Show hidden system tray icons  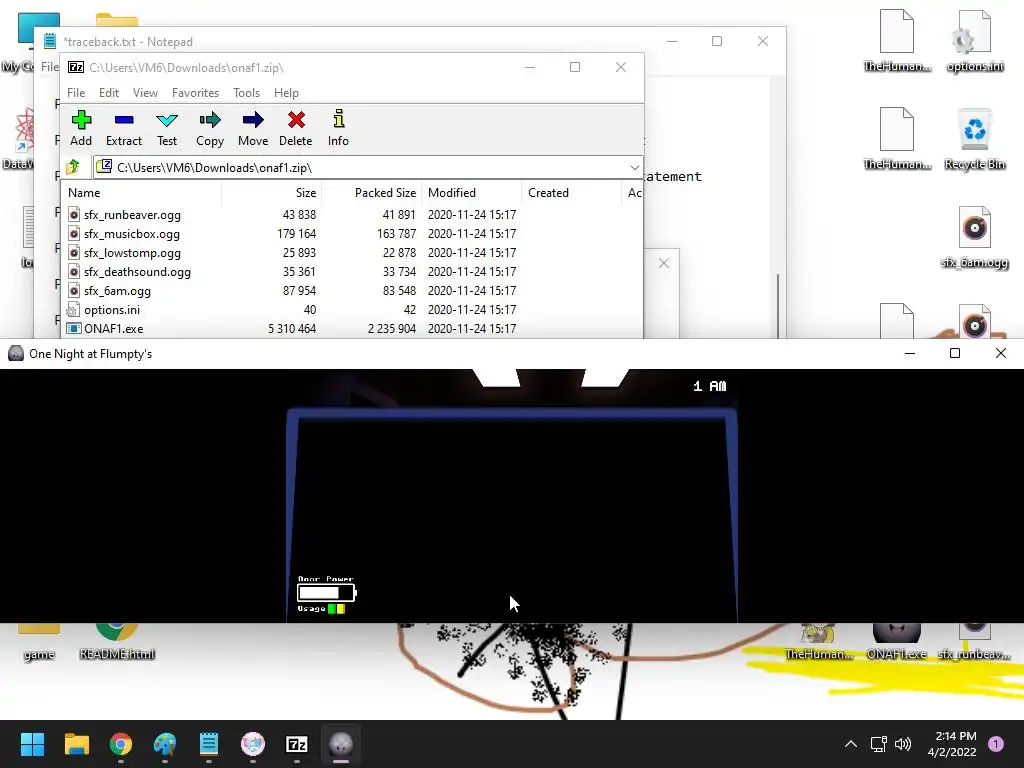(x=851, y=744)
